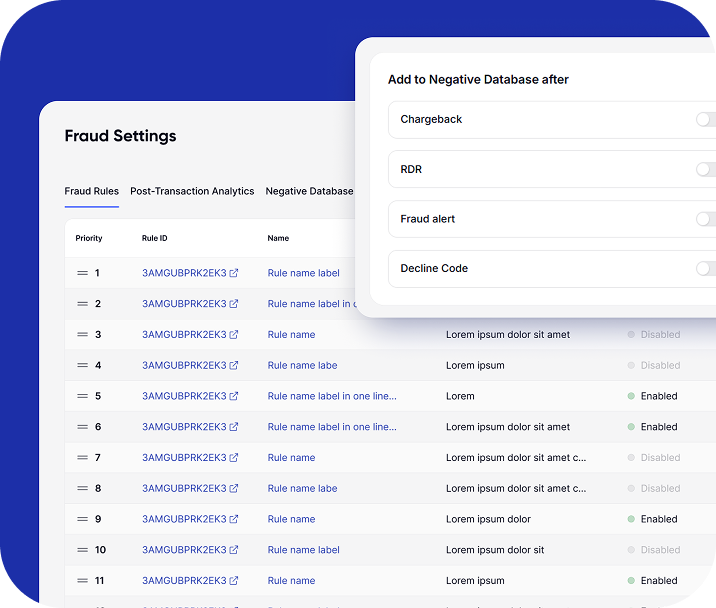Enable the Fraud alert switch

pyautogui.click(x=706, y=219)
